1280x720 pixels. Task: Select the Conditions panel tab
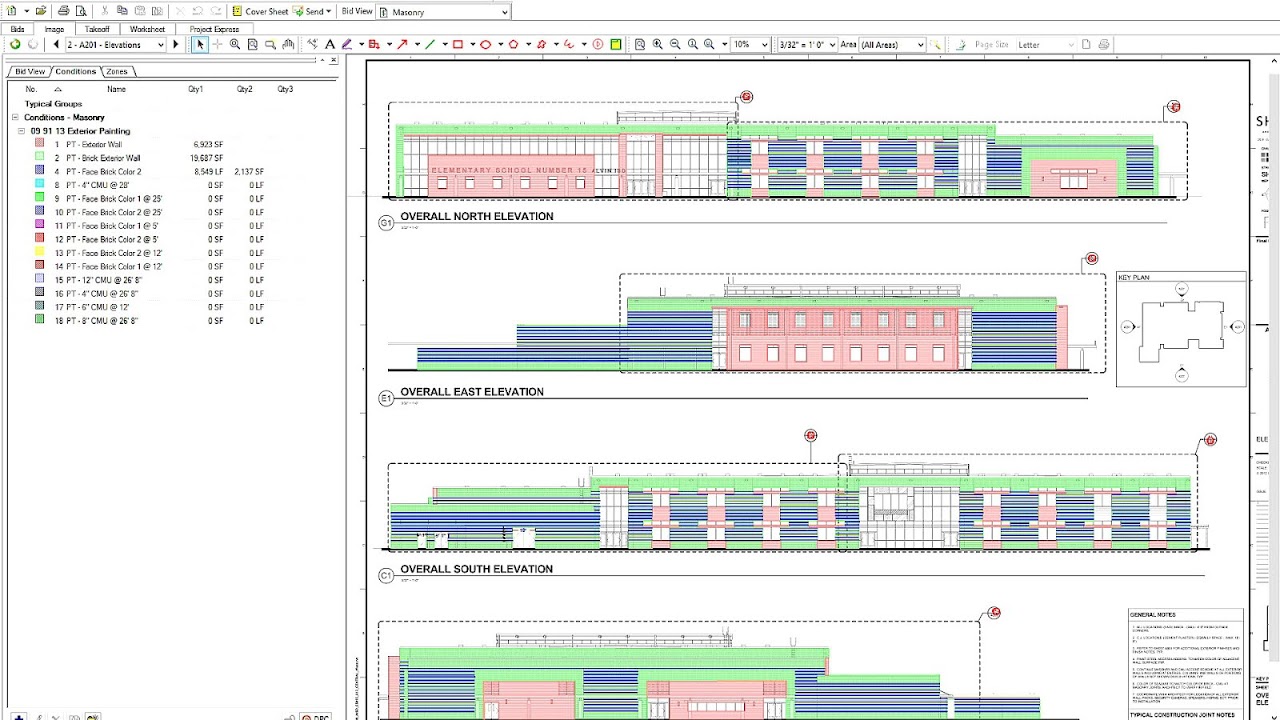pyautogui.click(x=75, y=72)
